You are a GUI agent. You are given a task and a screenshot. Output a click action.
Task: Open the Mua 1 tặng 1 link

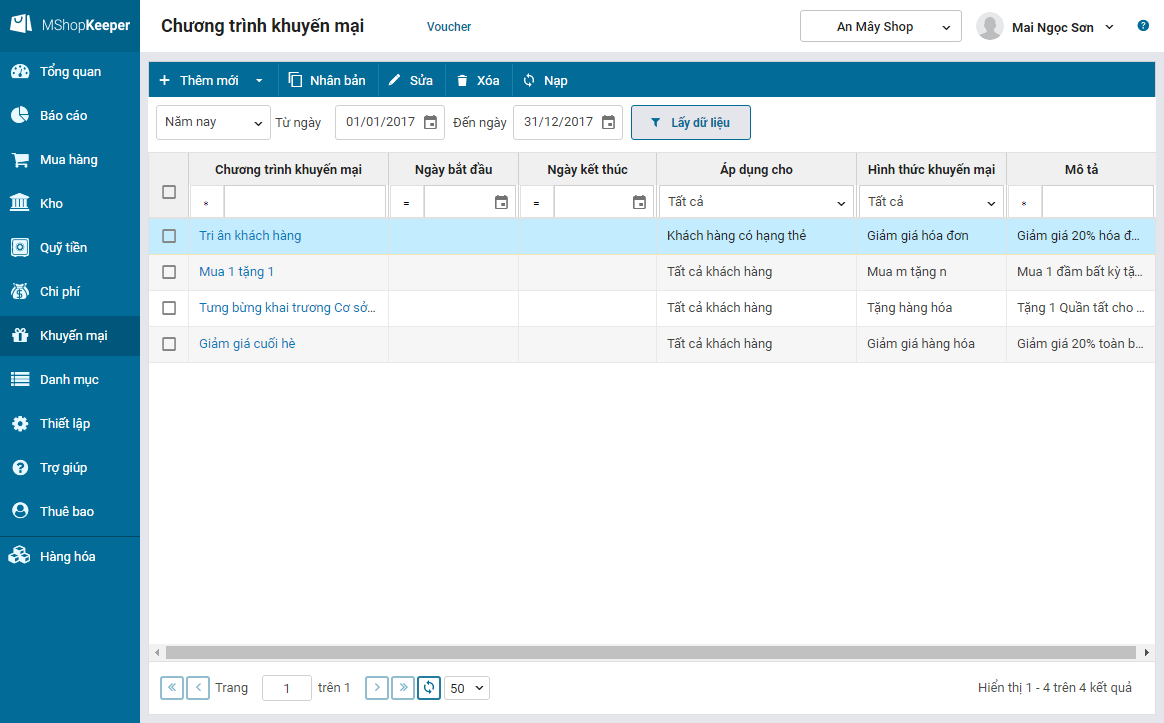[x=236, y=272]
